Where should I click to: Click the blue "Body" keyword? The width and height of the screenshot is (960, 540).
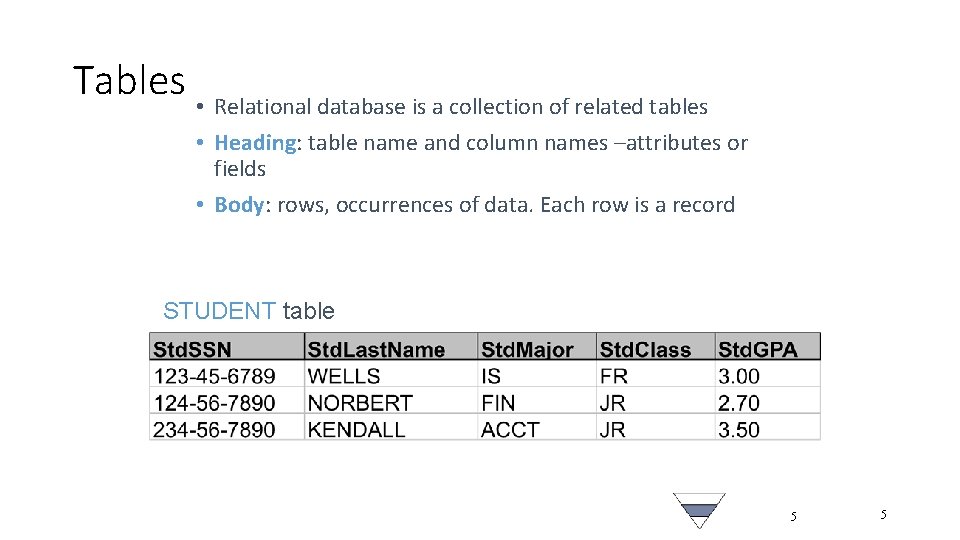click(x=239, y=205)
